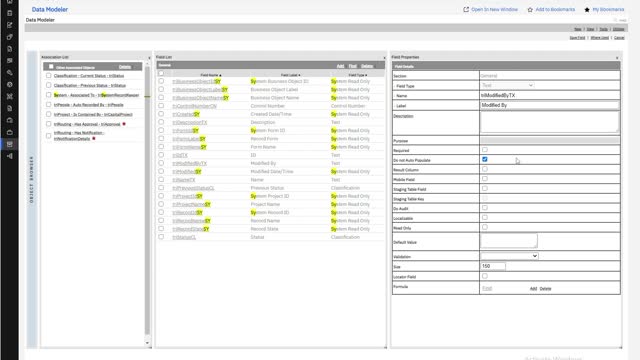Click into the Description text area
640x360 pixels.
[549, 122]
